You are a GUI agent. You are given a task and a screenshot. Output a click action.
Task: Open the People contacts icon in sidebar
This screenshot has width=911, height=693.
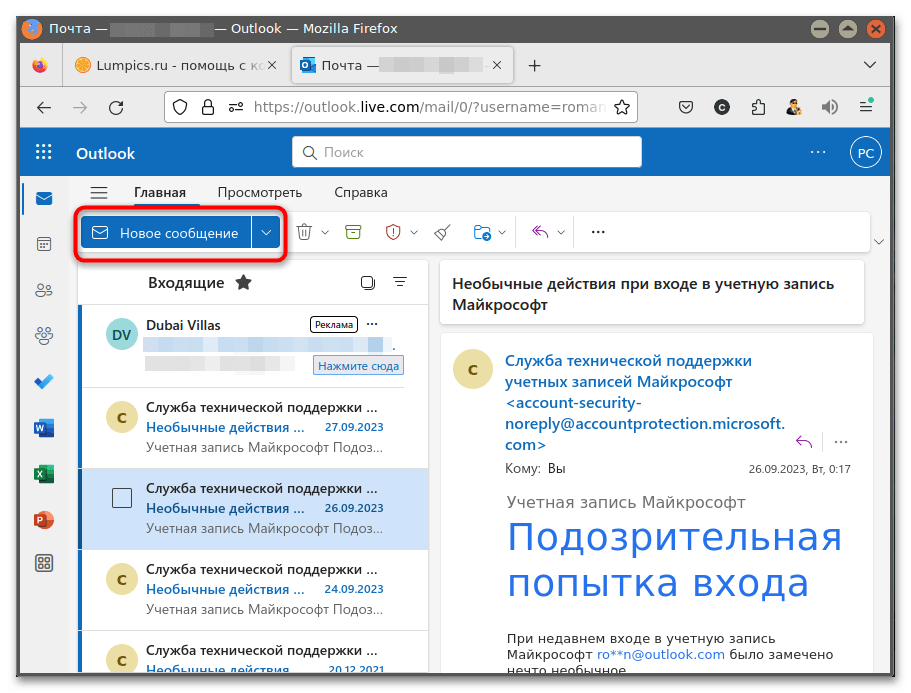(44, 290)
